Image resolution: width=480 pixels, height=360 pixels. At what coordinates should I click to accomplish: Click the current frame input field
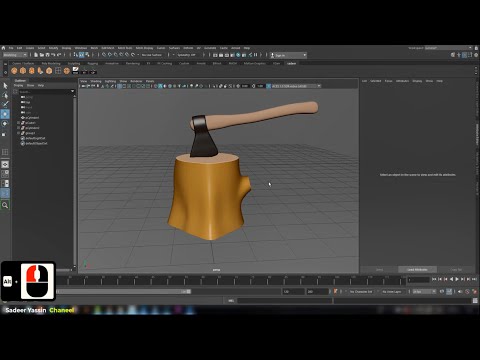tap(419, 280)
